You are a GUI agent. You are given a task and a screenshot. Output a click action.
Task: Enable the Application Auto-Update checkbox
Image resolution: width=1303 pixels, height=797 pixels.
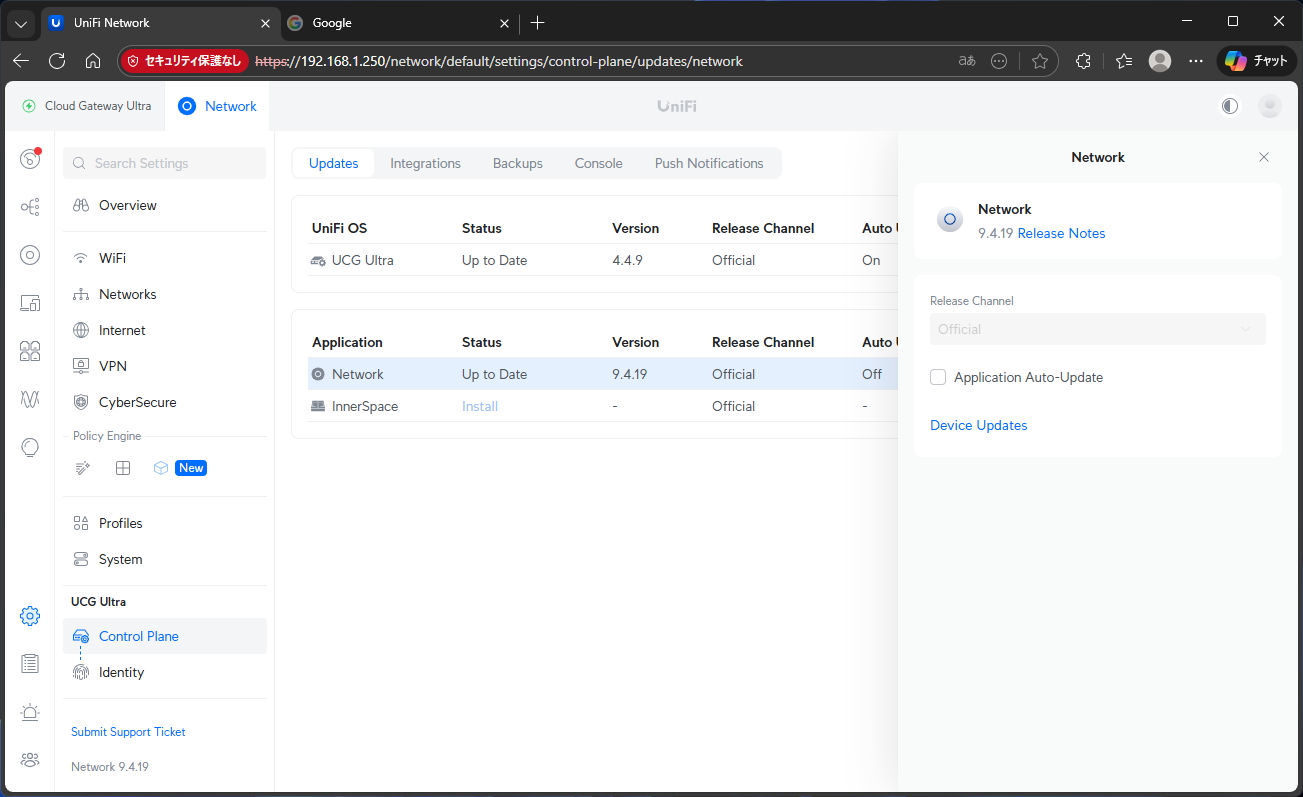(938, 377)
